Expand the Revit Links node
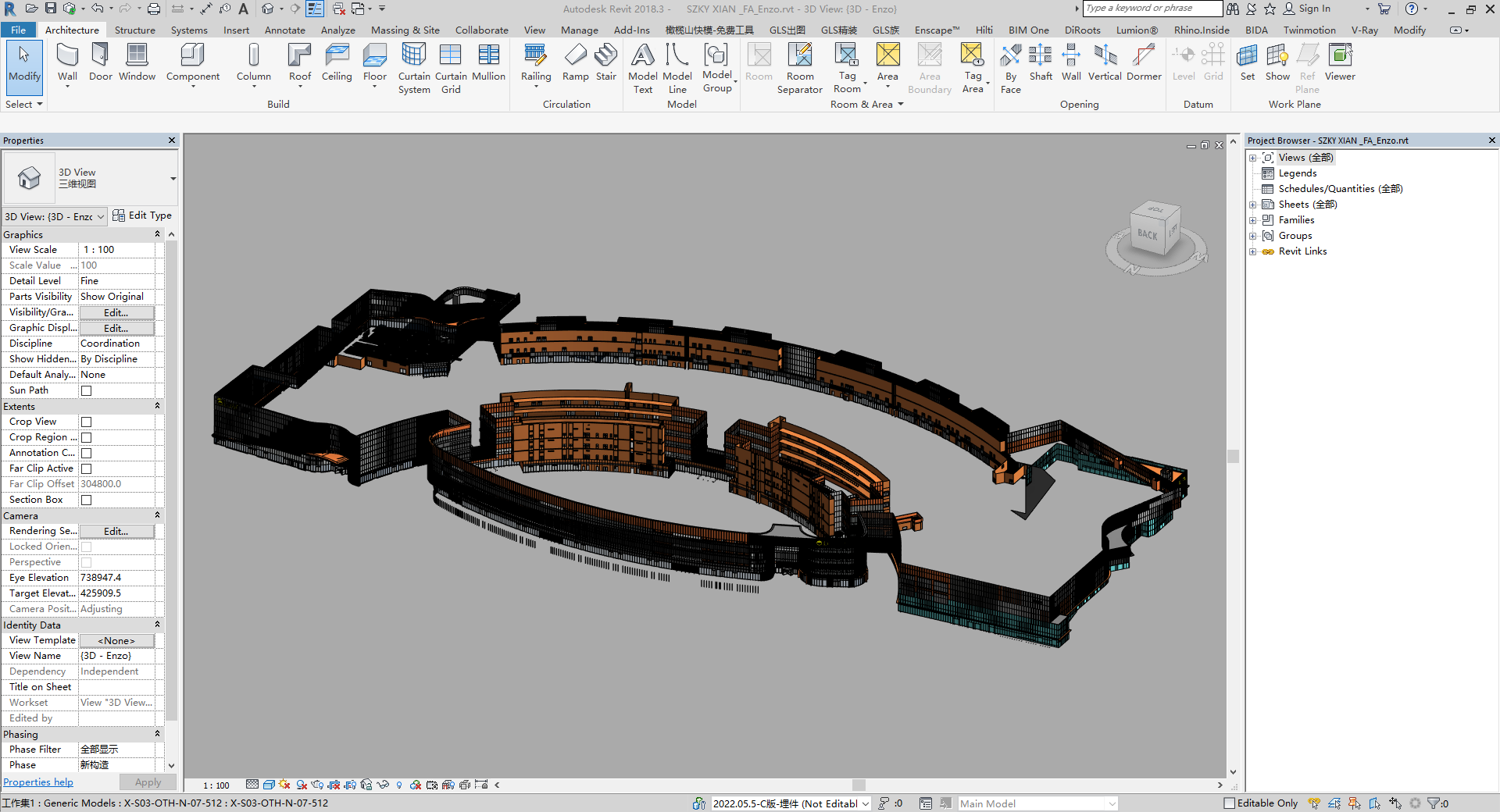Image resolution: width=1500 pixels, height=812 pixels. point(1253,251)
